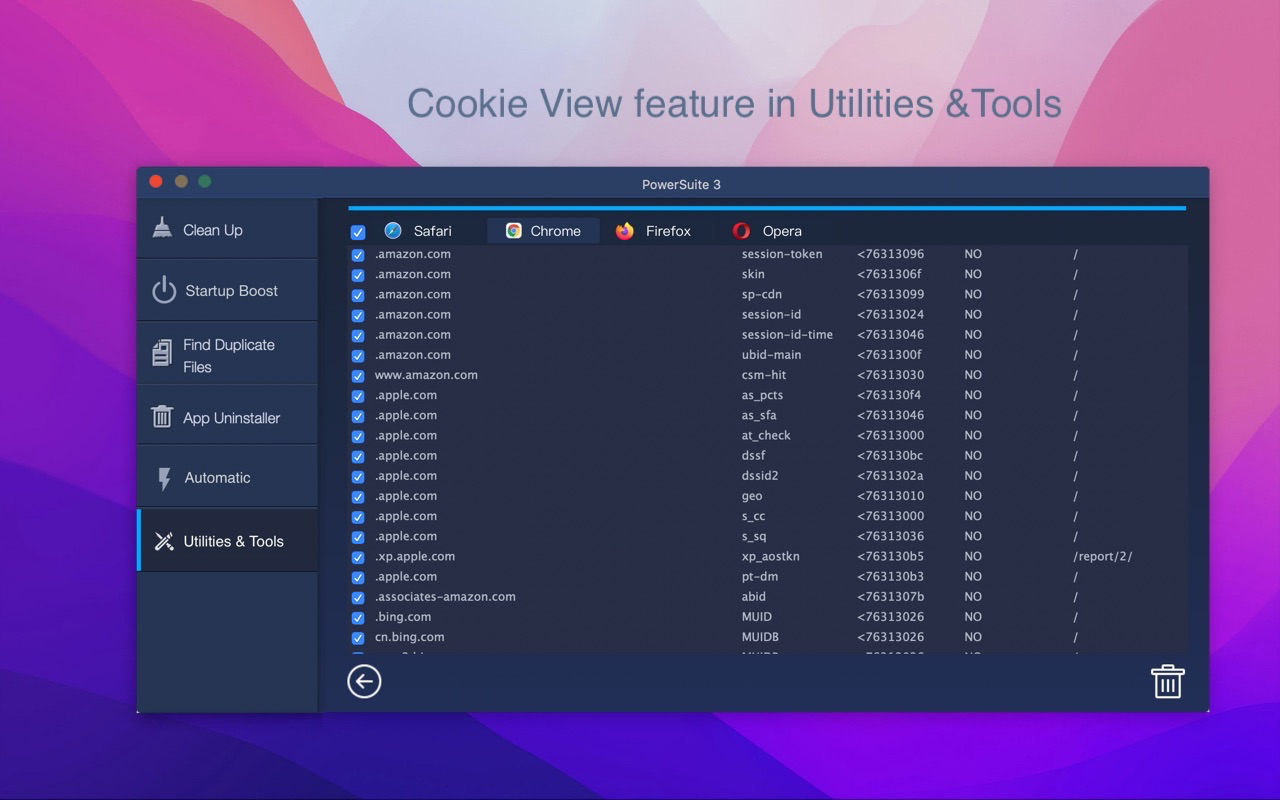Select the at_check cookie name
1280x800 pixels.
[766, 436]
